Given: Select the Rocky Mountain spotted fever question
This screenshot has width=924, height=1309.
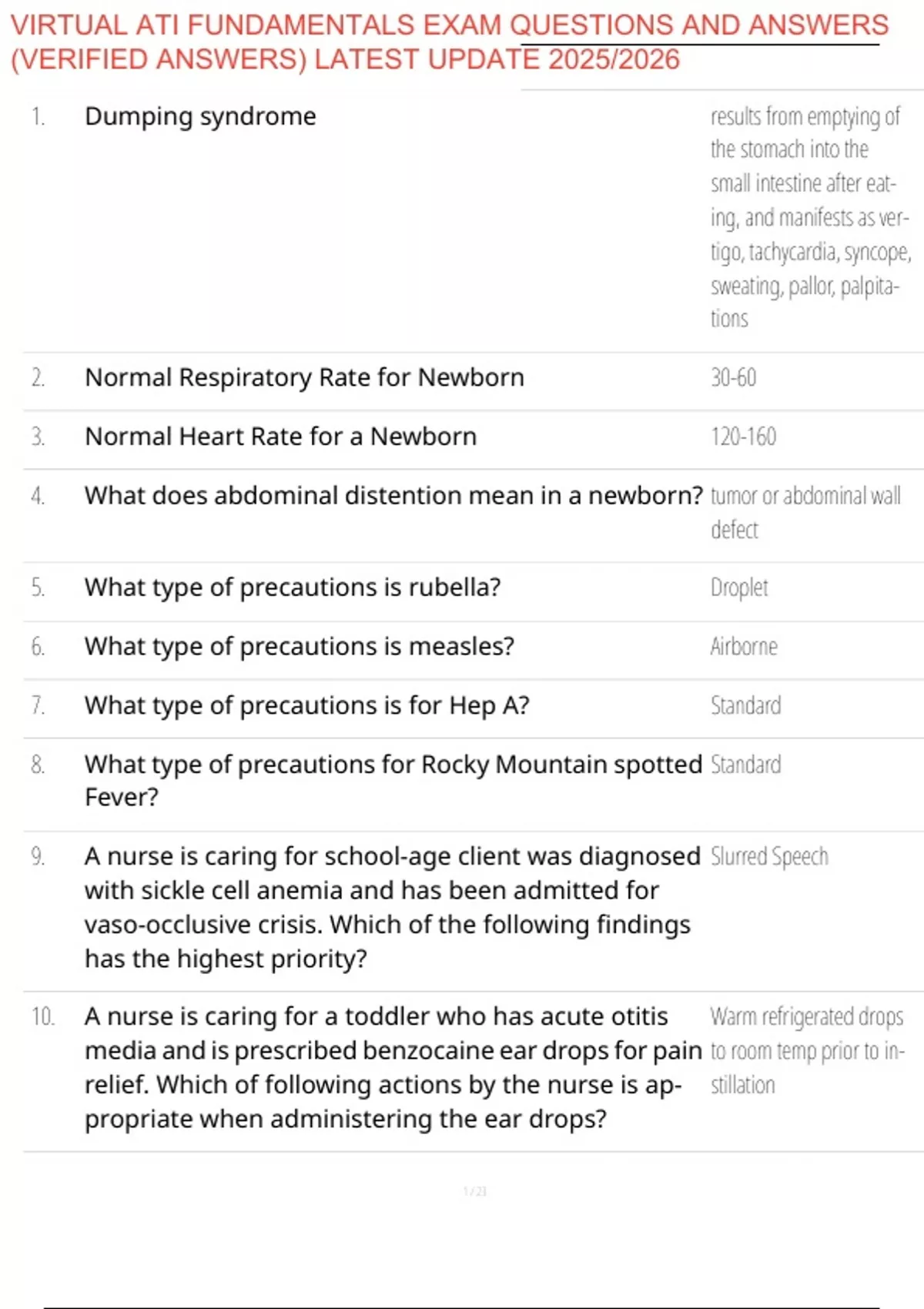Looking at the screenshot, I should (x=393, y=780).
